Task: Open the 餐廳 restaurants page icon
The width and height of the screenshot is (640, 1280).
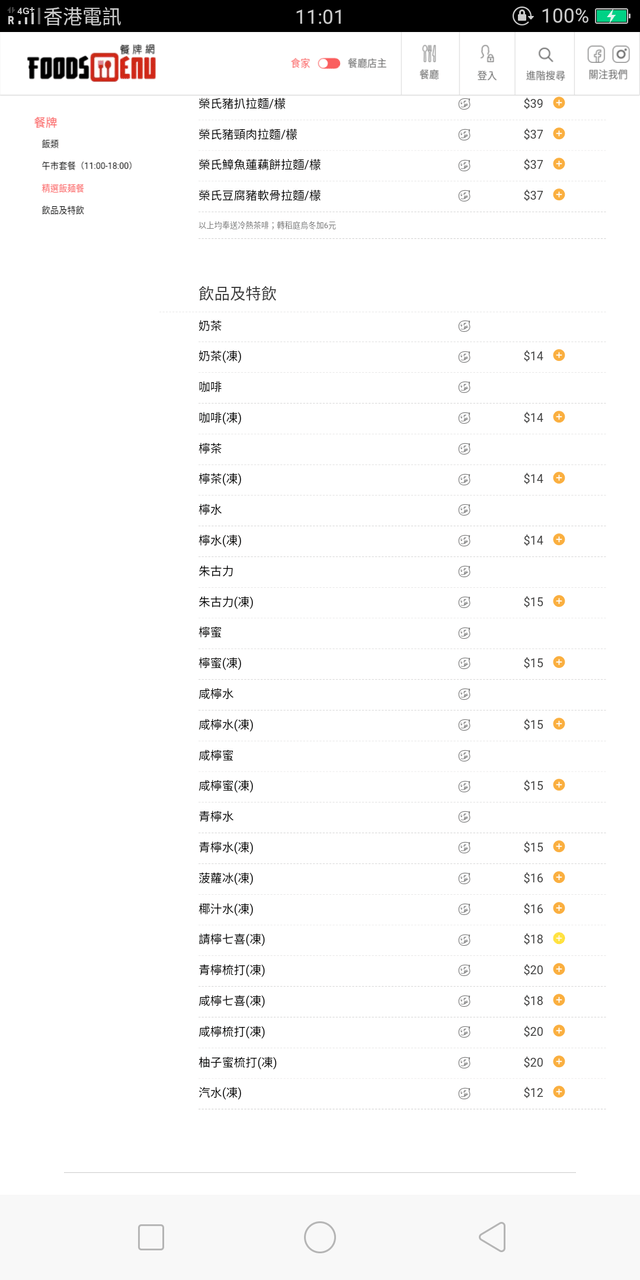Action: pos(429,62)
